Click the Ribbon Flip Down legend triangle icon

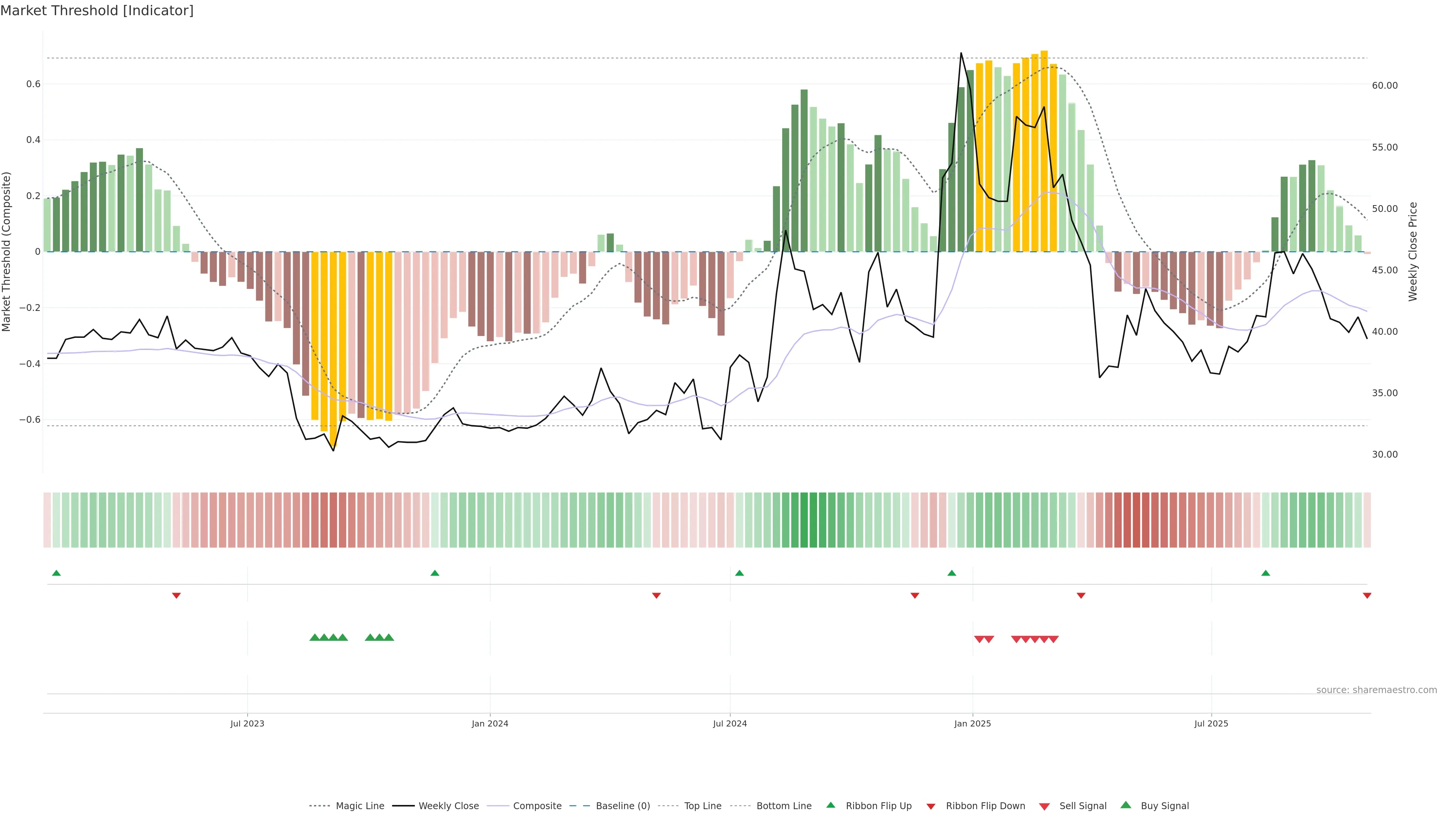(931, 806)
